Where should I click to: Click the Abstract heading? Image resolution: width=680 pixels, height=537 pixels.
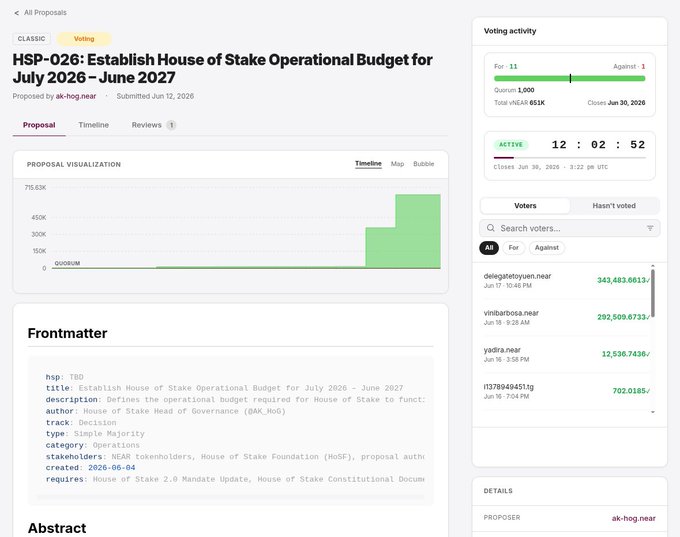point(57,528)
